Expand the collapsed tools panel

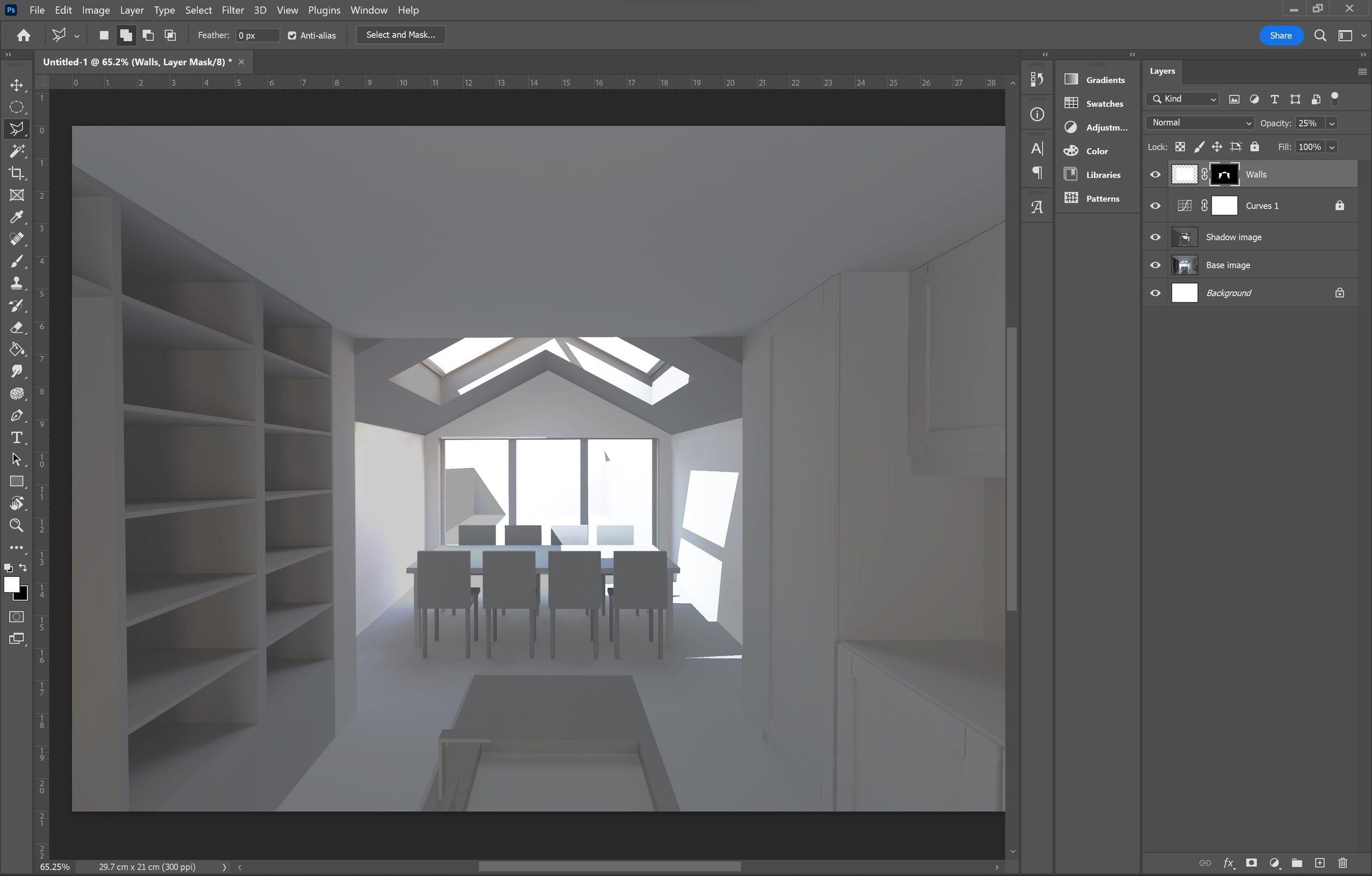tap(8, 55)
